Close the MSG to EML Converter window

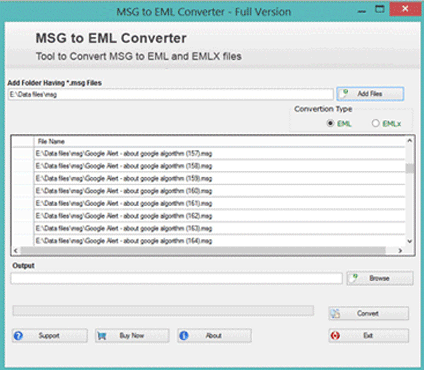click(405, 9)
